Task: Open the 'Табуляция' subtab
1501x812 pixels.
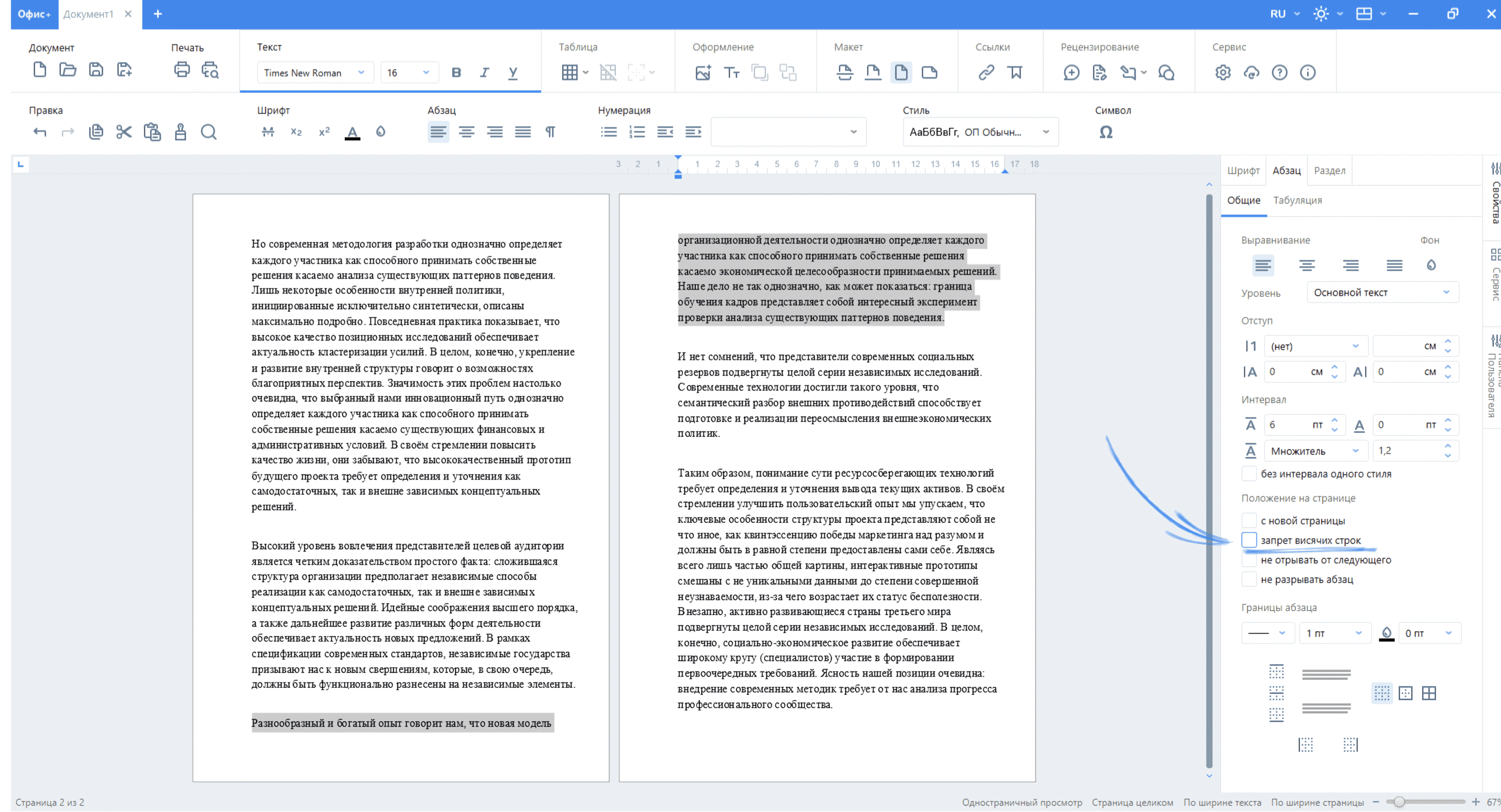Action: coord(1298,201)
